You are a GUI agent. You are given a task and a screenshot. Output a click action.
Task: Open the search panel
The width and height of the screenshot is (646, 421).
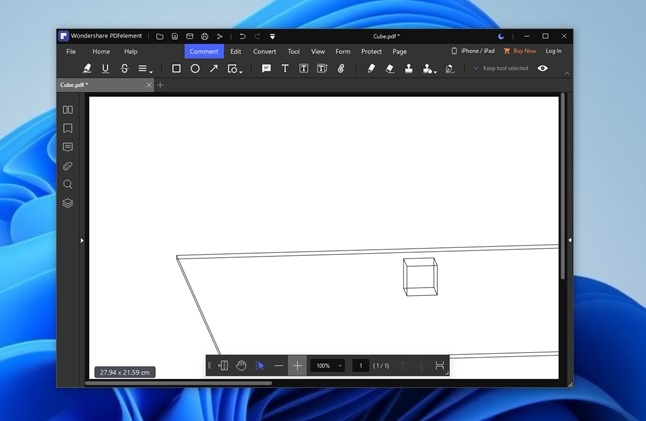68,184
